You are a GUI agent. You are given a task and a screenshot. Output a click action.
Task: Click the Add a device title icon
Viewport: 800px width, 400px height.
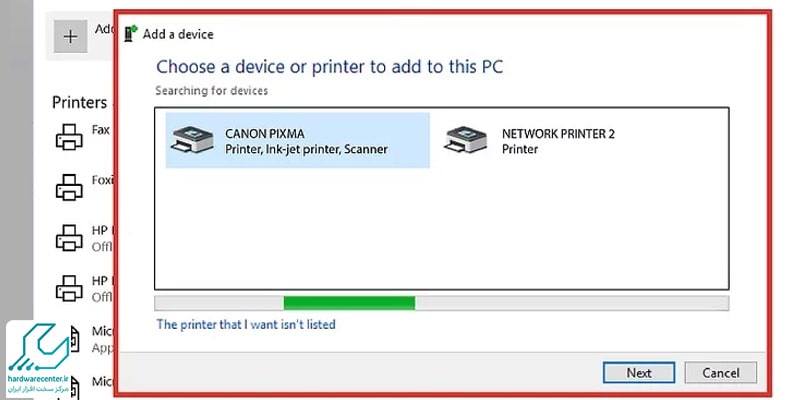coord(131,34)
